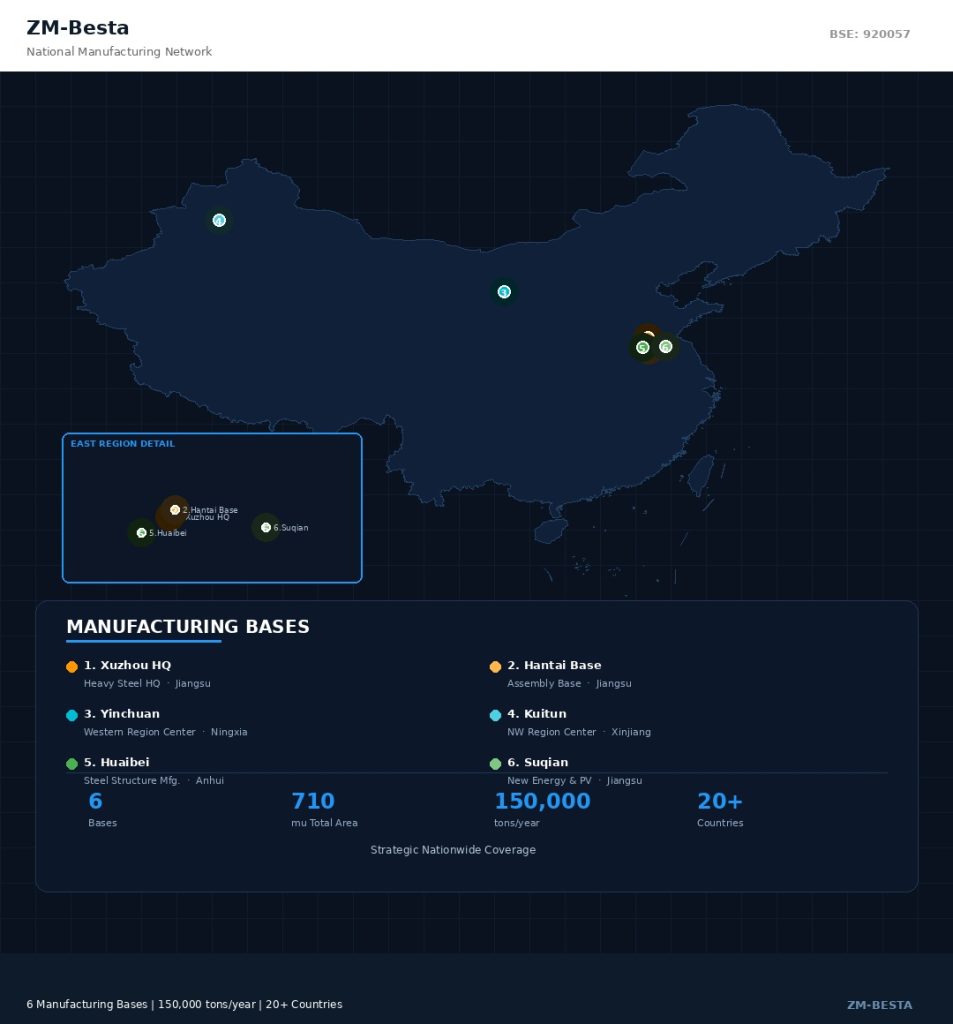Click the '710' mu Total Area statistic
Viewport: 953px width, 1024px height.
point(313,801)
